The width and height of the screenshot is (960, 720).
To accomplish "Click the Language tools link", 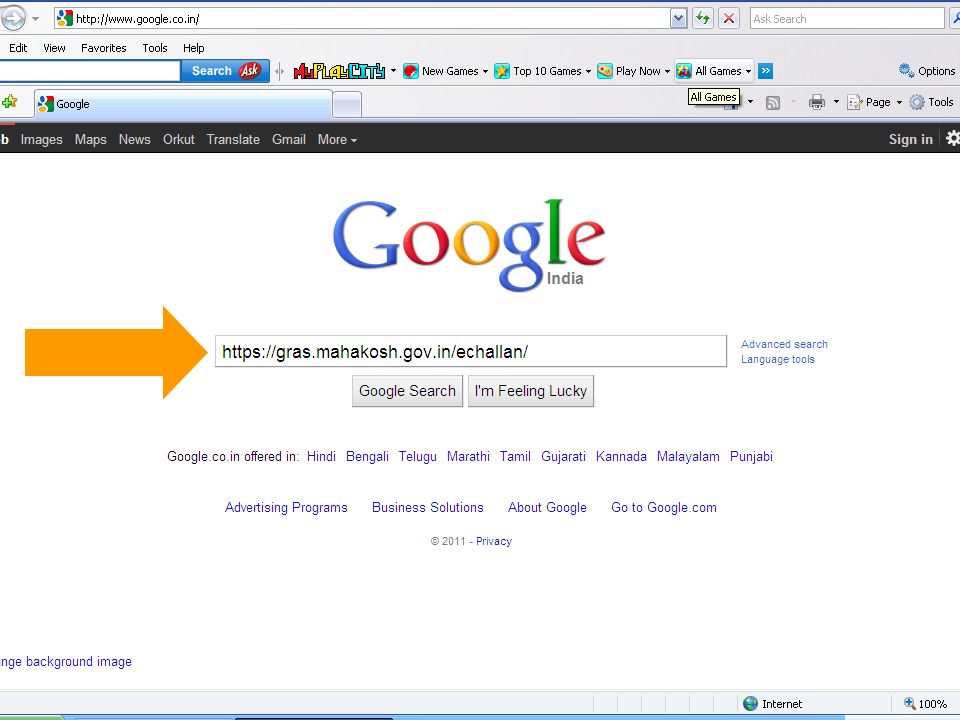I will point(778,359).
